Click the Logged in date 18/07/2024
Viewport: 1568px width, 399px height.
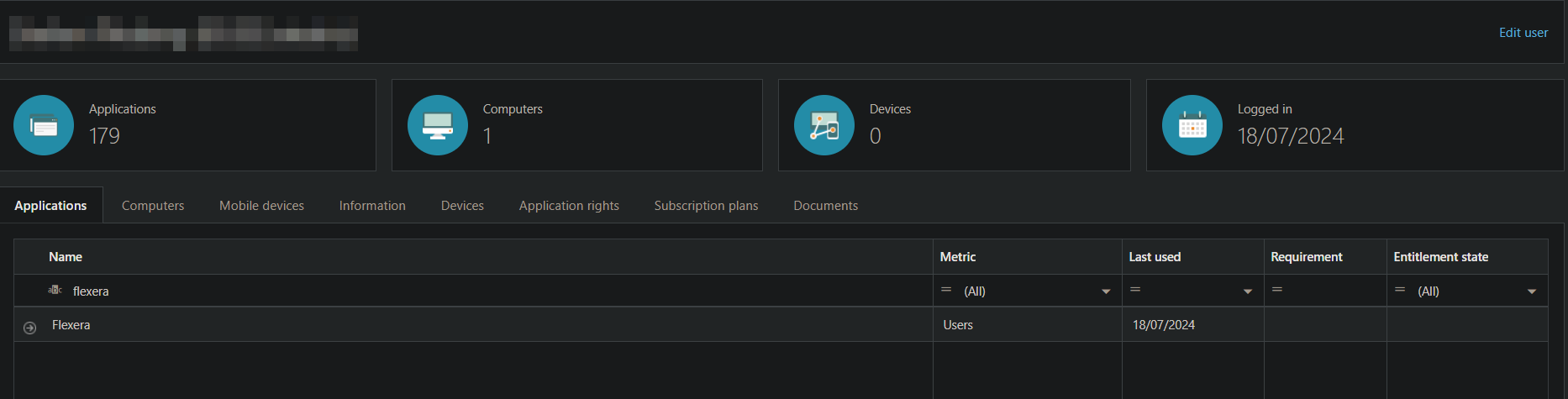tap(1291, 136)
